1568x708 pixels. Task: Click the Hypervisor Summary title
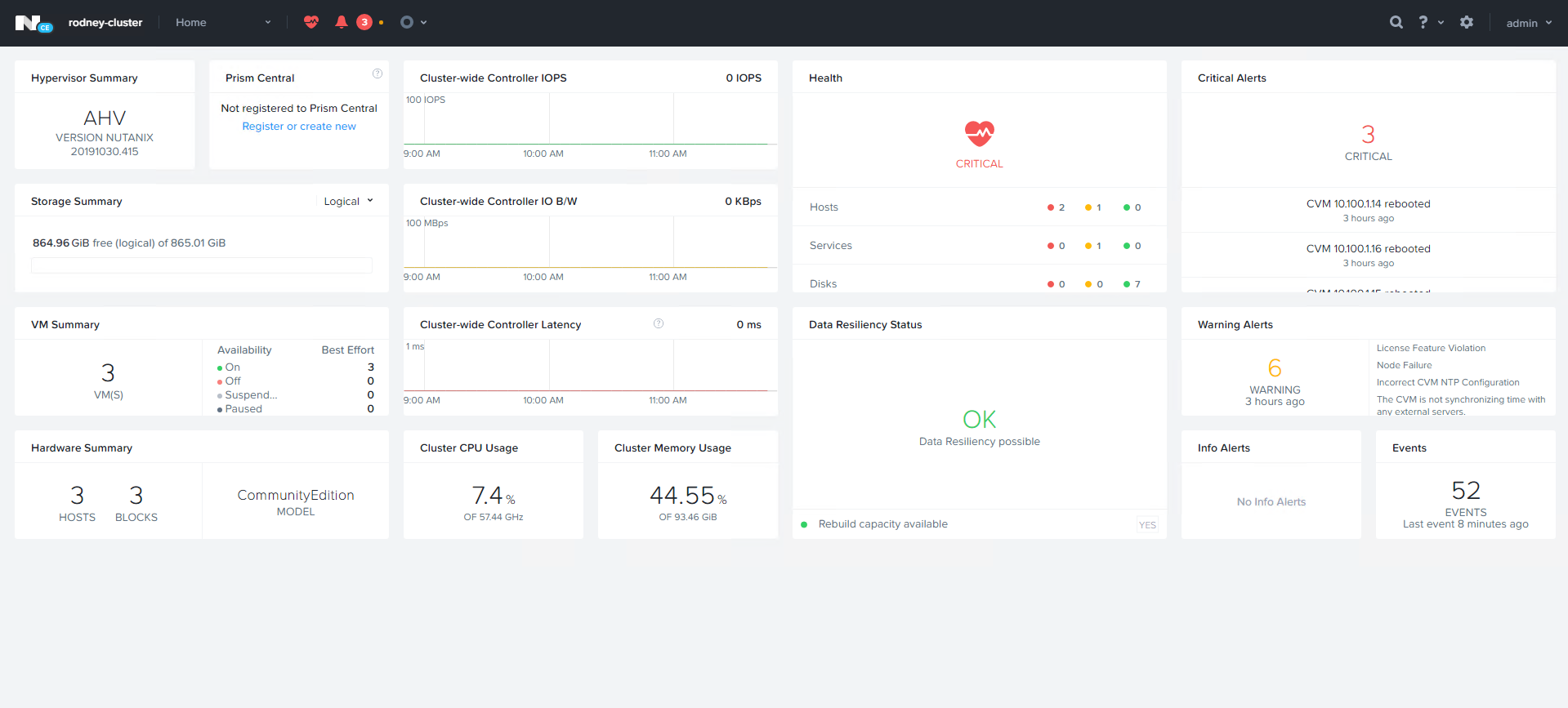(84, 78)
